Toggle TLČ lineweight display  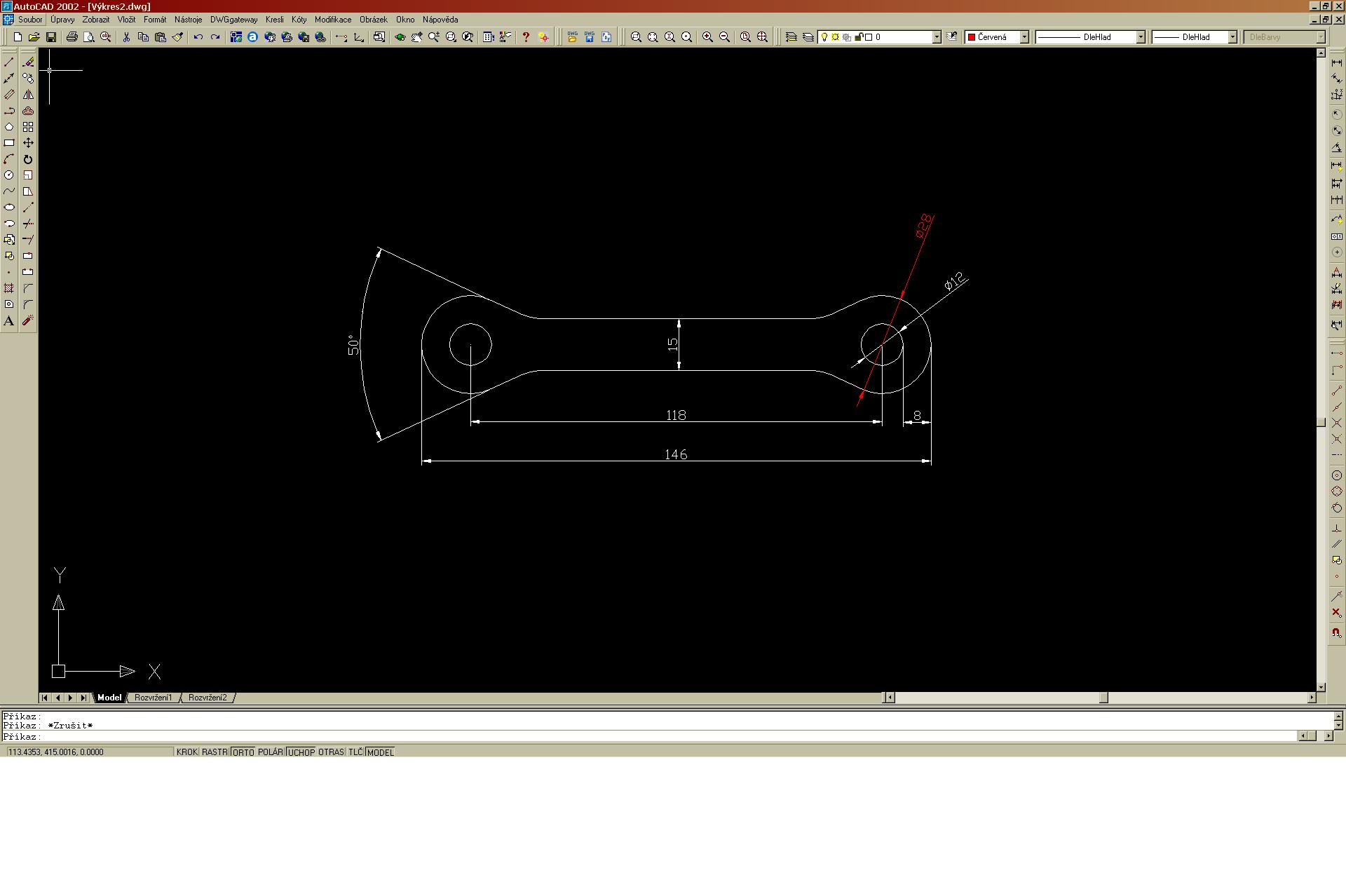(356, 752)
